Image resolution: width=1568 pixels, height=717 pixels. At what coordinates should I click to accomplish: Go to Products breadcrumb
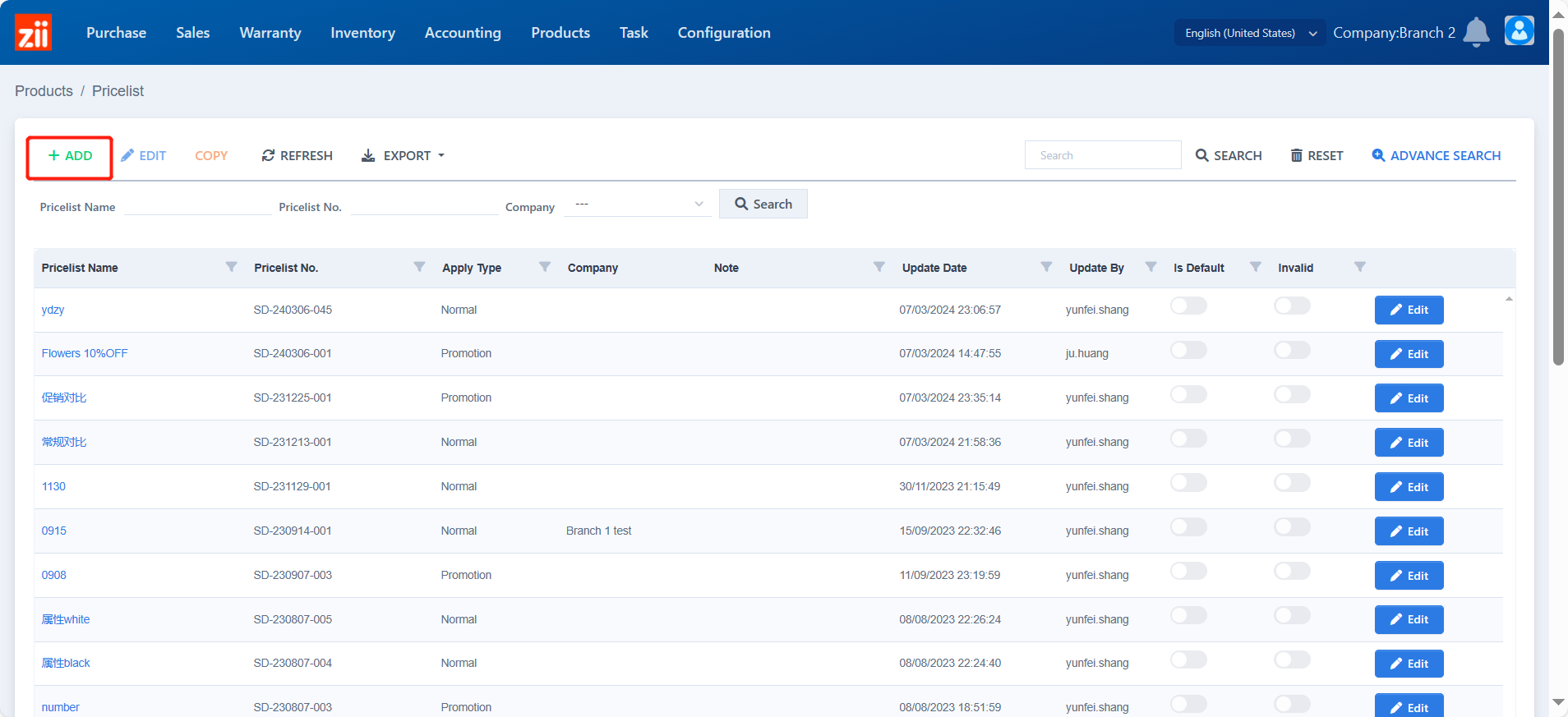pyautogui.click(x=44, y=91)
